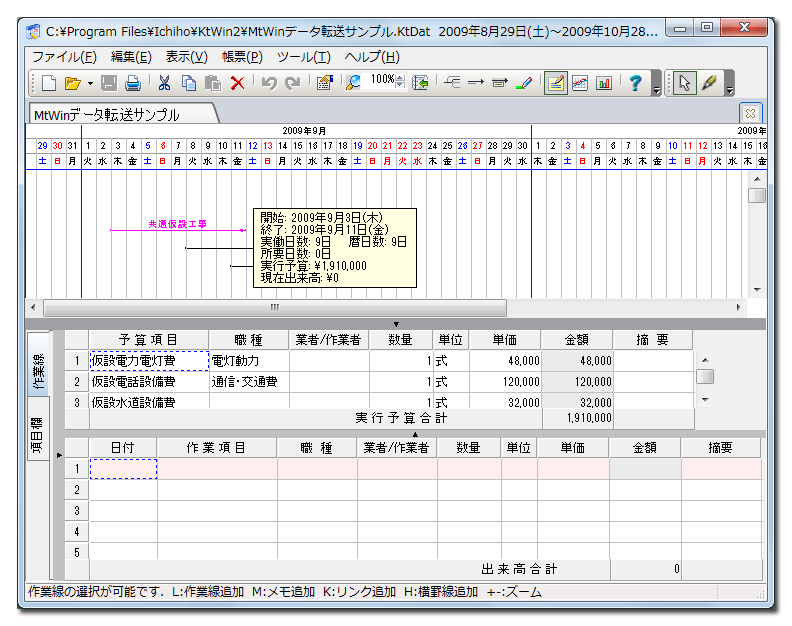Select the 120,000 unit price cell
Image resolution: width=792 pixels, height=626 pixels.
coord(505,381)
